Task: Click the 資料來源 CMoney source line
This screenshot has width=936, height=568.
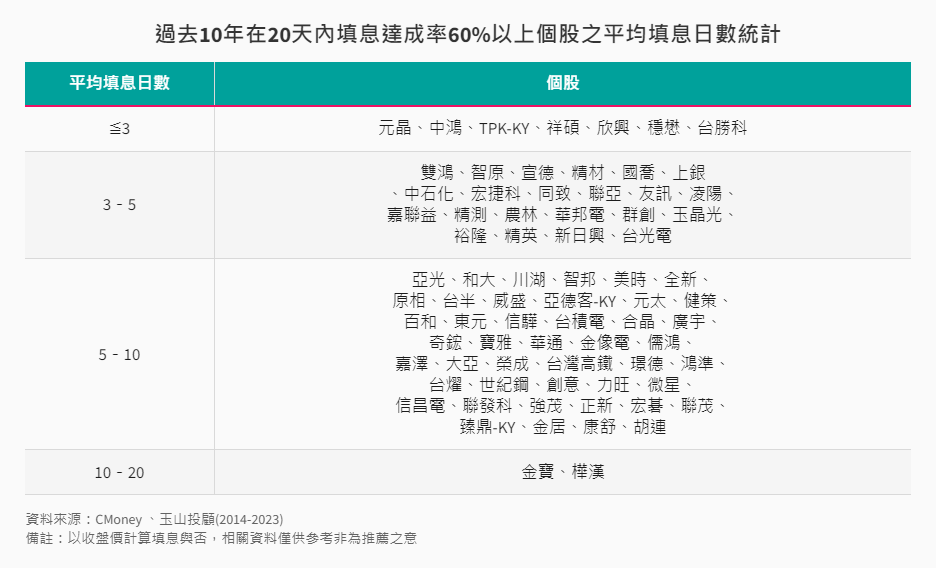Action: (155, 519)
